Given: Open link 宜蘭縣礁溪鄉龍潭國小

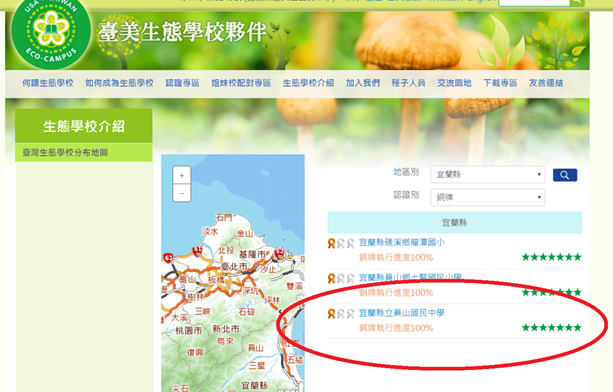Looking at the screenshot, I should coord(401,242).
